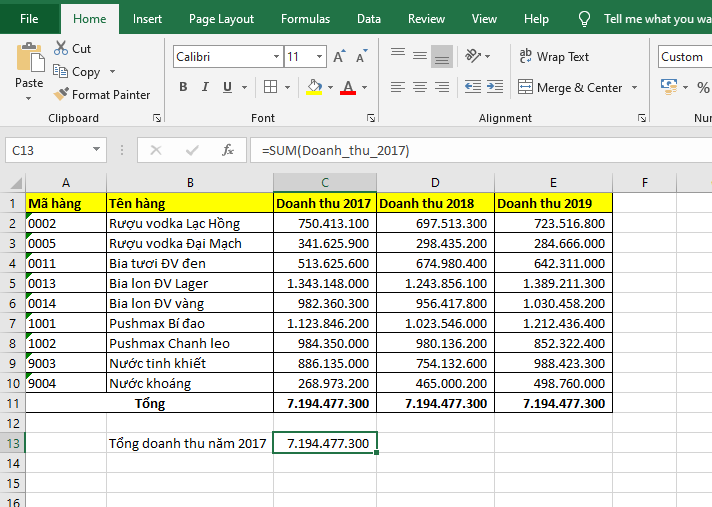The image size is (712, 507).
Task: Click the Paste icon
Action: [29, 58]
